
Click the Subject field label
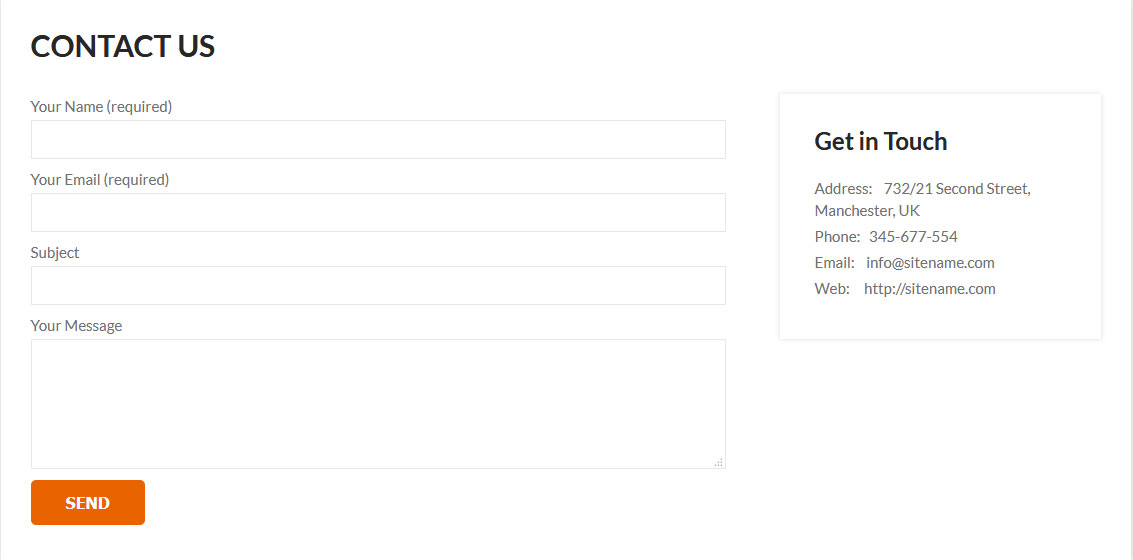point(55,253)
